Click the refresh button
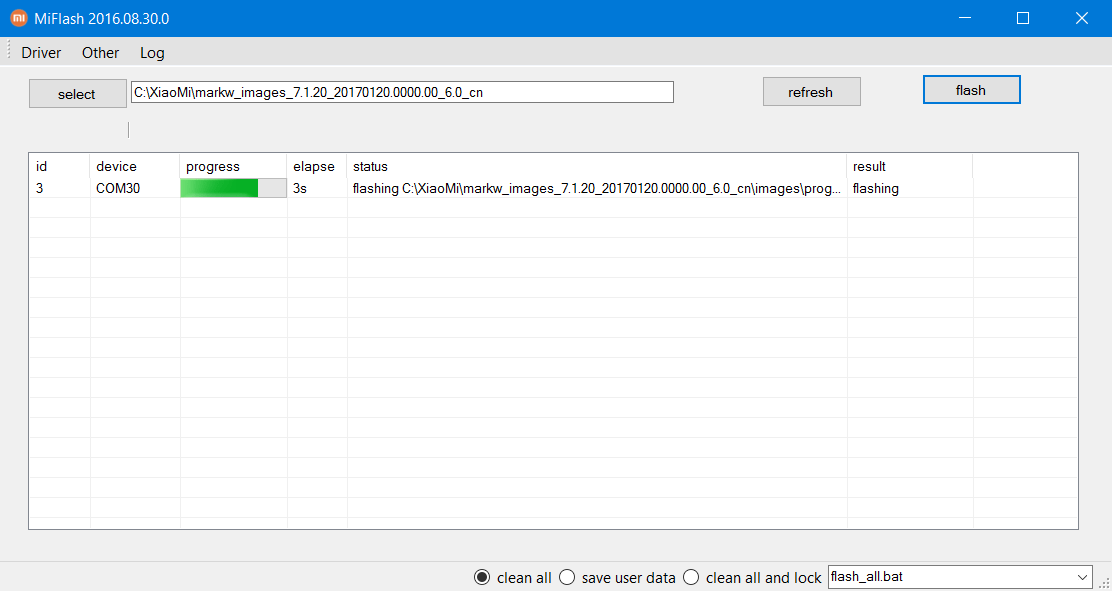The width and height of the screenshot is (1112, 591). tap(811, 92)
